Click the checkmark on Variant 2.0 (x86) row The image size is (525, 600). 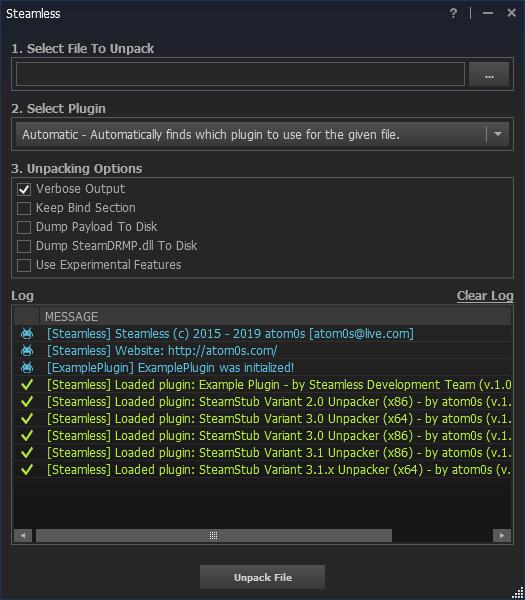27,401
